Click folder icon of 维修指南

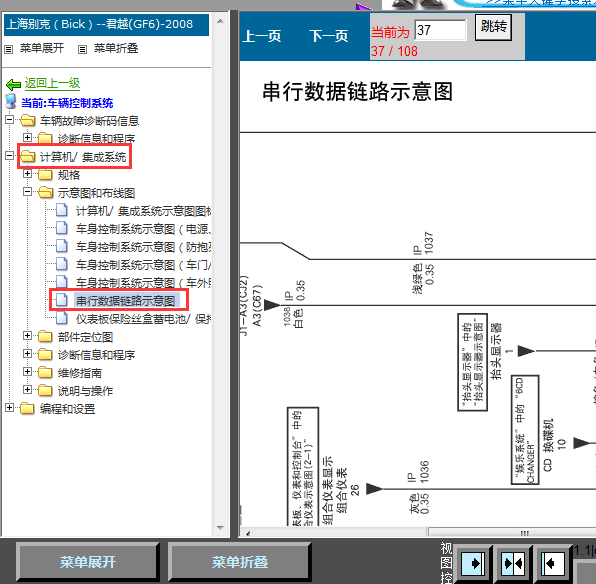click(x=45, y=373)
